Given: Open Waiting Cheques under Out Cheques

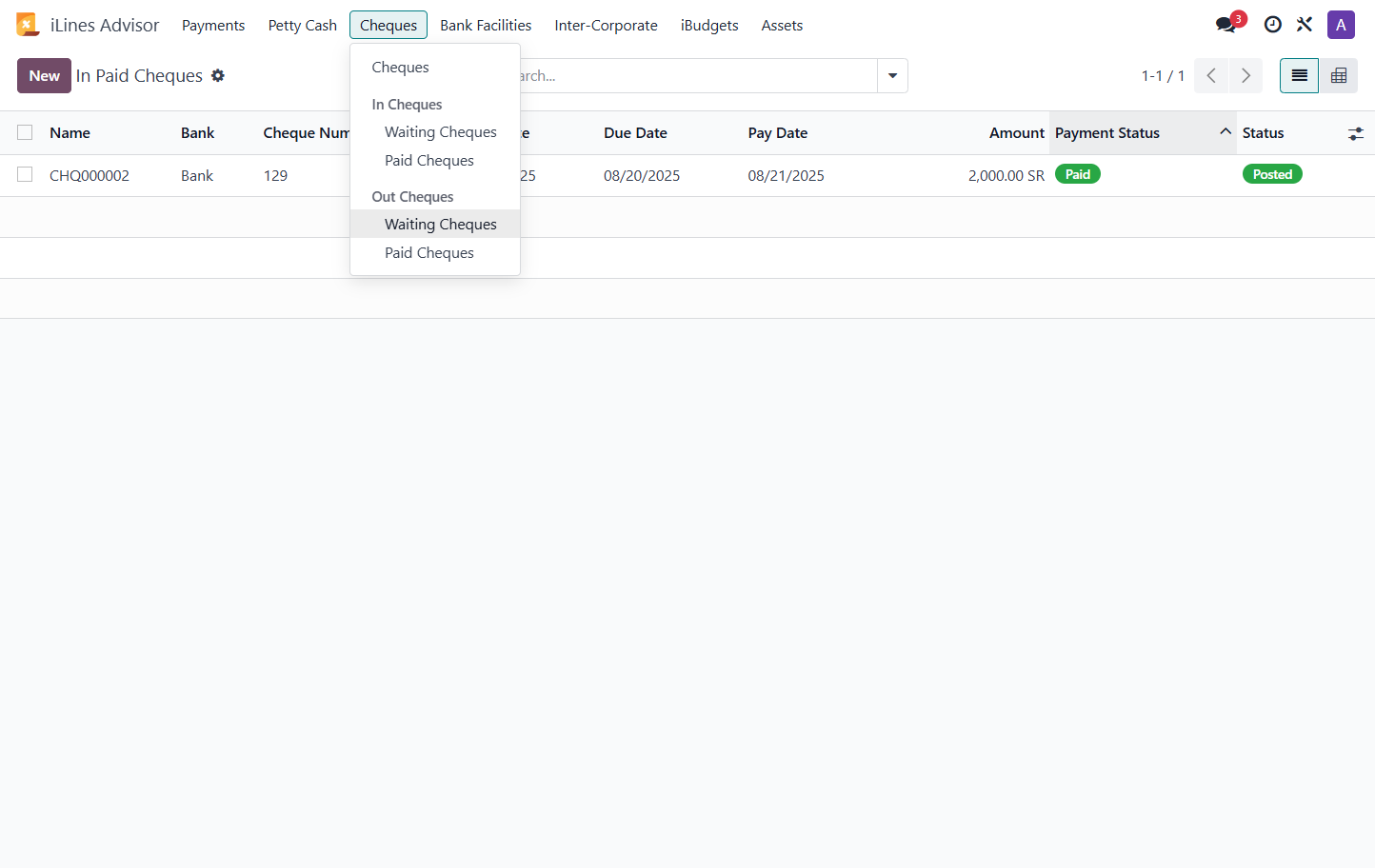Looking at the screenshot, I should (435, 225).
